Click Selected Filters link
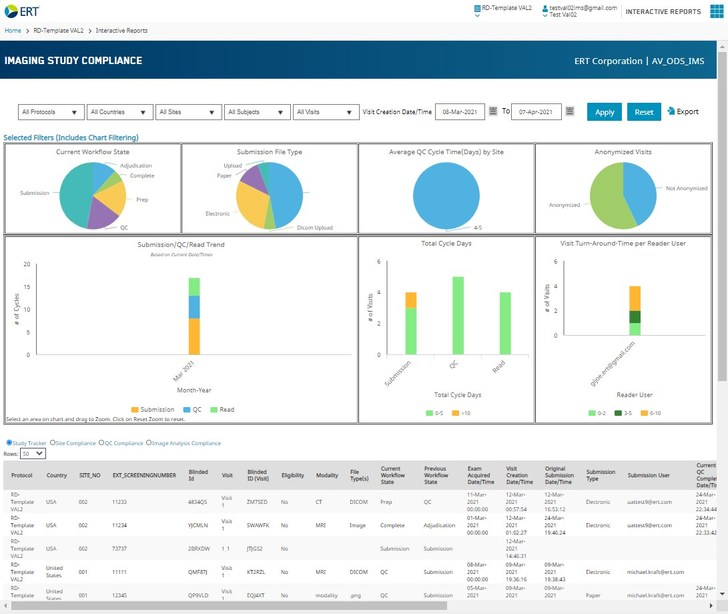 [x=71, y=137]
